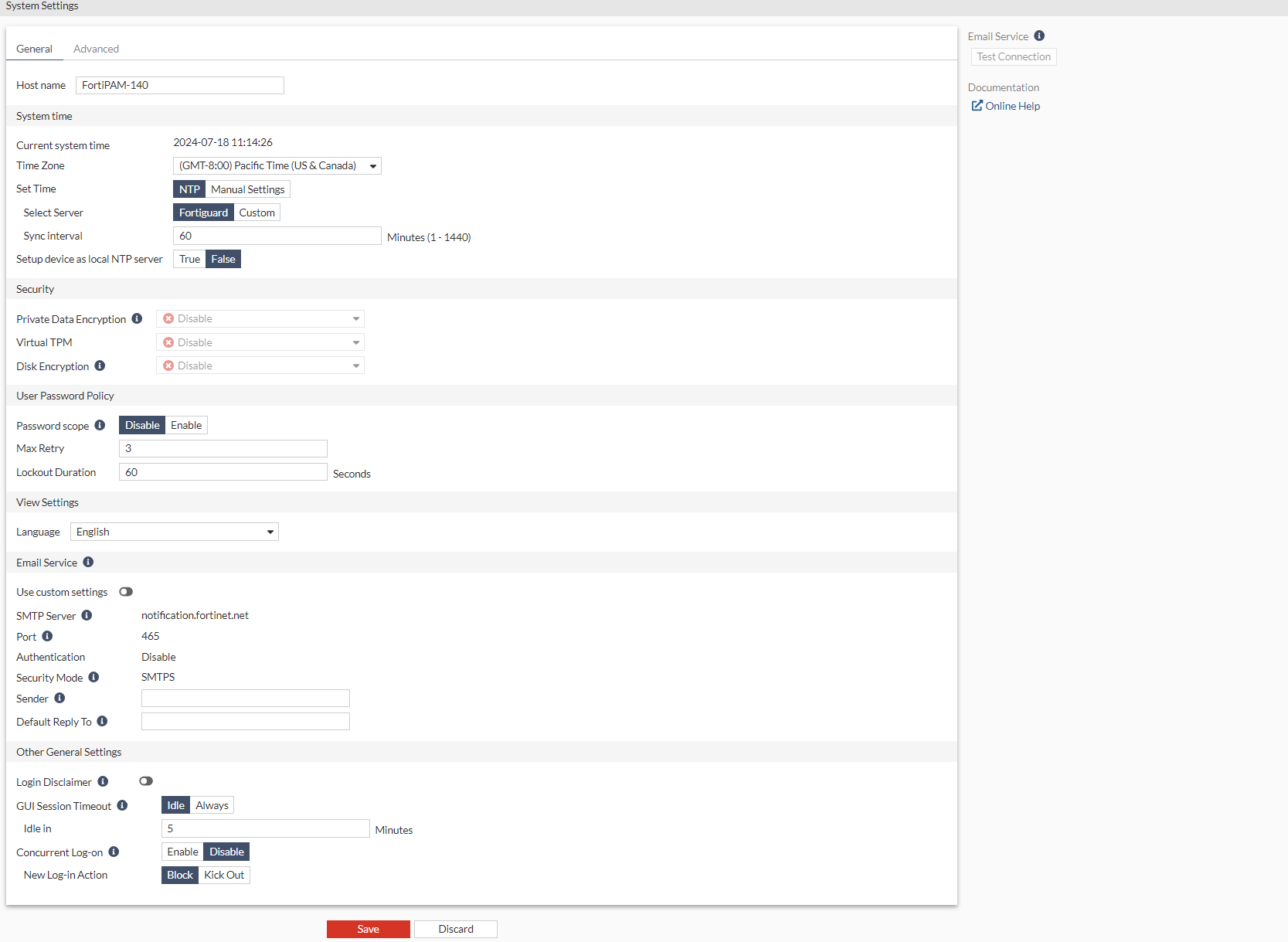Open the Private Data Encryption info tooltip
This screenshot has width=1288, height=942.
[137, 318]
